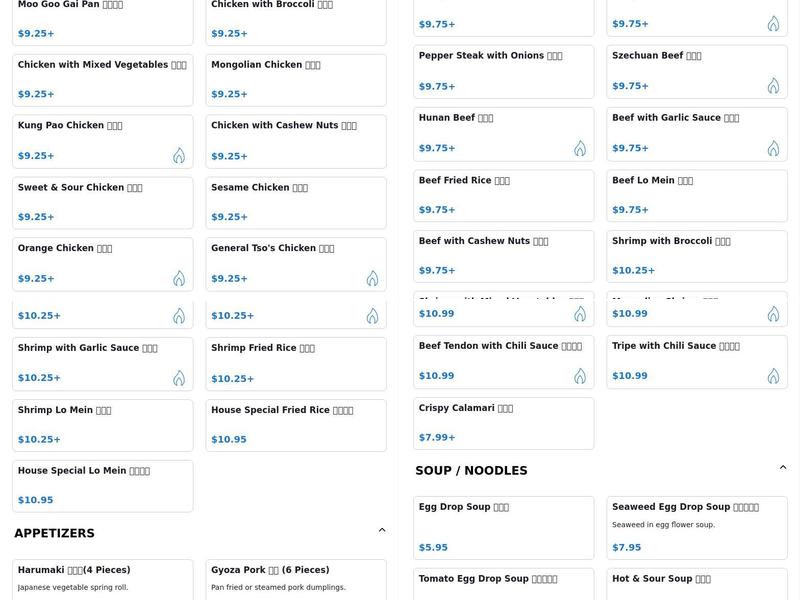Screen dimensions: 800x600
Task: Pick Shrimp with Broccoli dish
Action: point(697,256)
